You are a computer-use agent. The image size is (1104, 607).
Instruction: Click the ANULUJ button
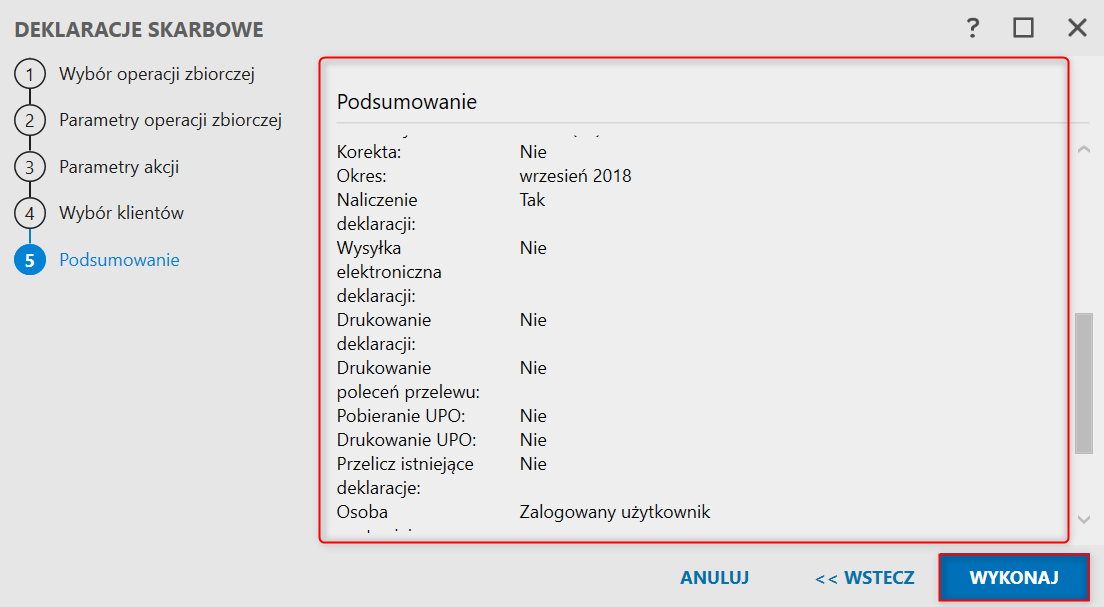point(715,577)
